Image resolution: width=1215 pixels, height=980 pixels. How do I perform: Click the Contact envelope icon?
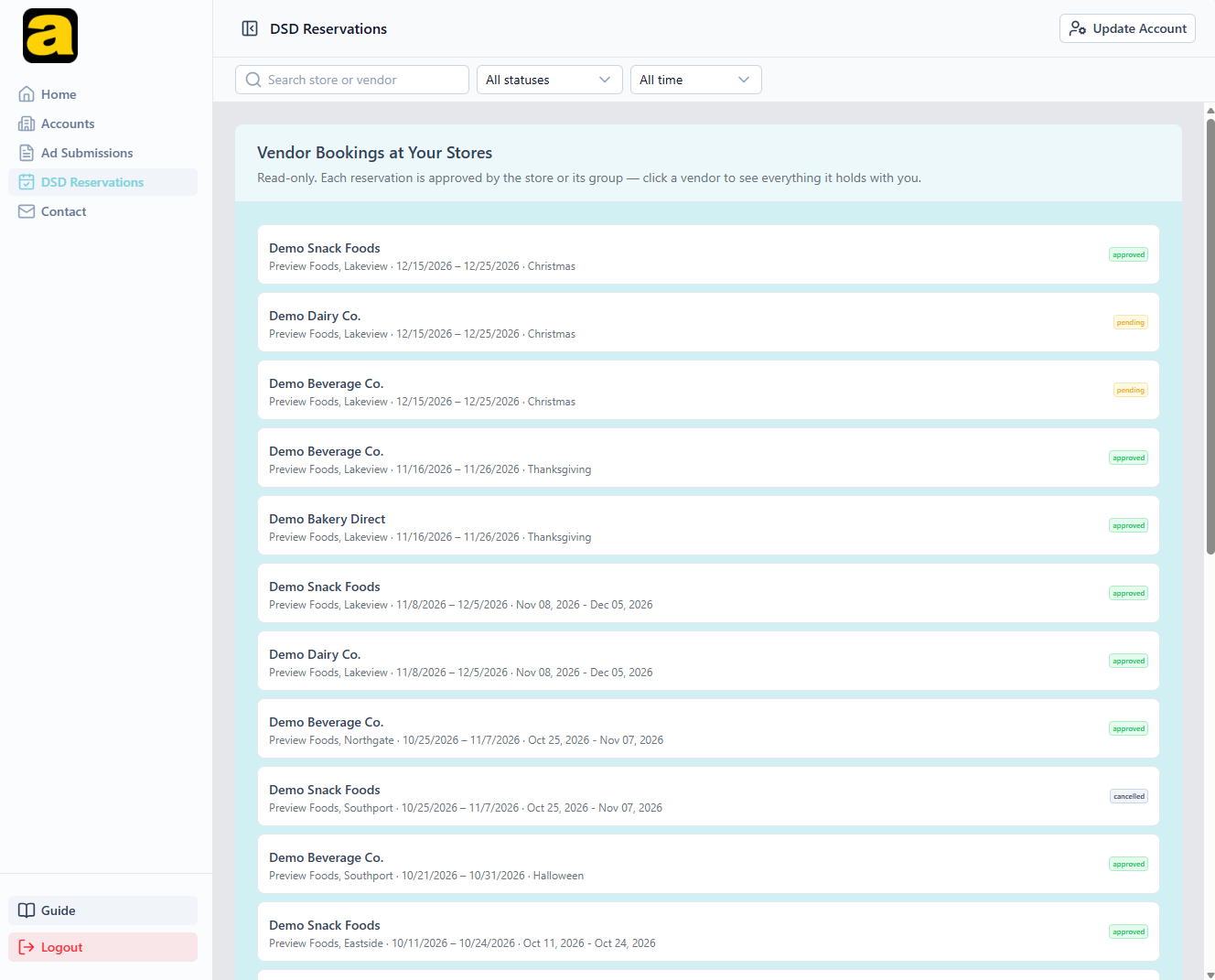tap(27, 211)
